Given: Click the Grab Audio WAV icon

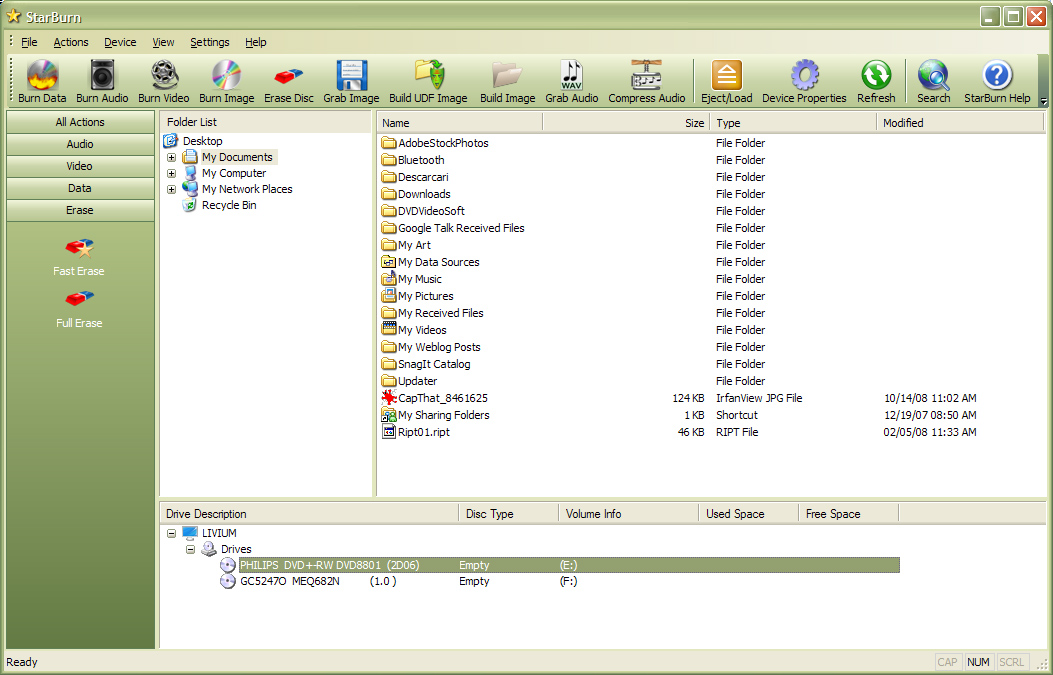Looking at the screenshot, I should tap(571, 81).
